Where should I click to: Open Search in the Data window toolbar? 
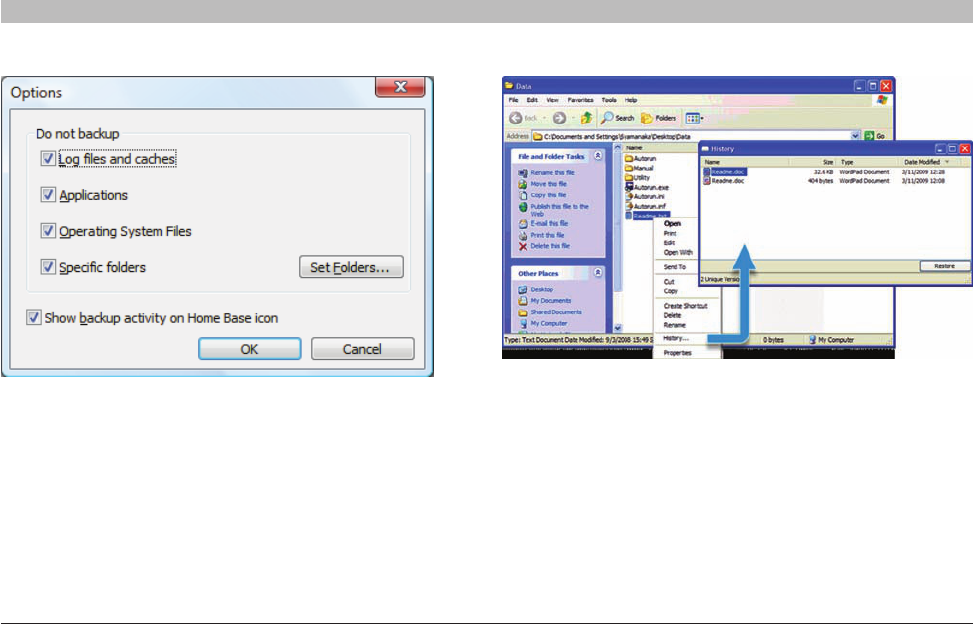[x=618, y=118]
